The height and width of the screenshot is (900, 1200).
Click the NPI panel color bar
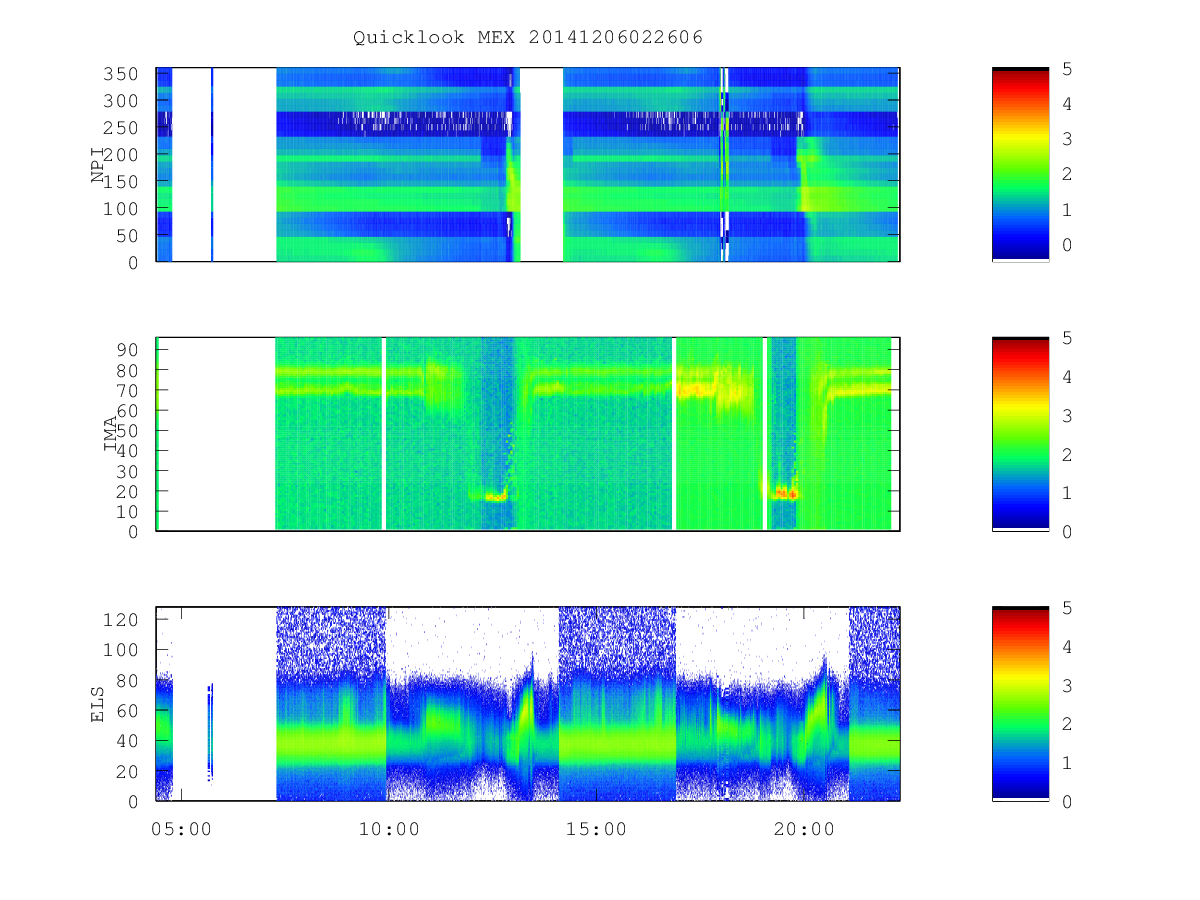pyautogui.click(x=1020, y=165)
